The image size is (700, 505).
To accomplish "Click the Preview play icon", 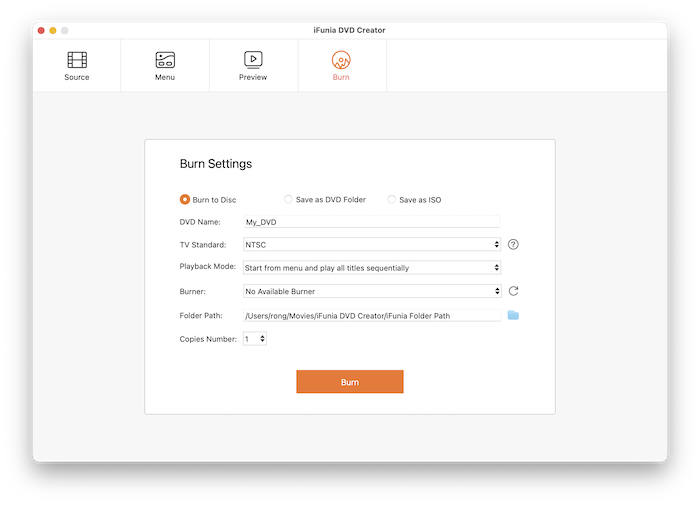I will pos(253,60).
